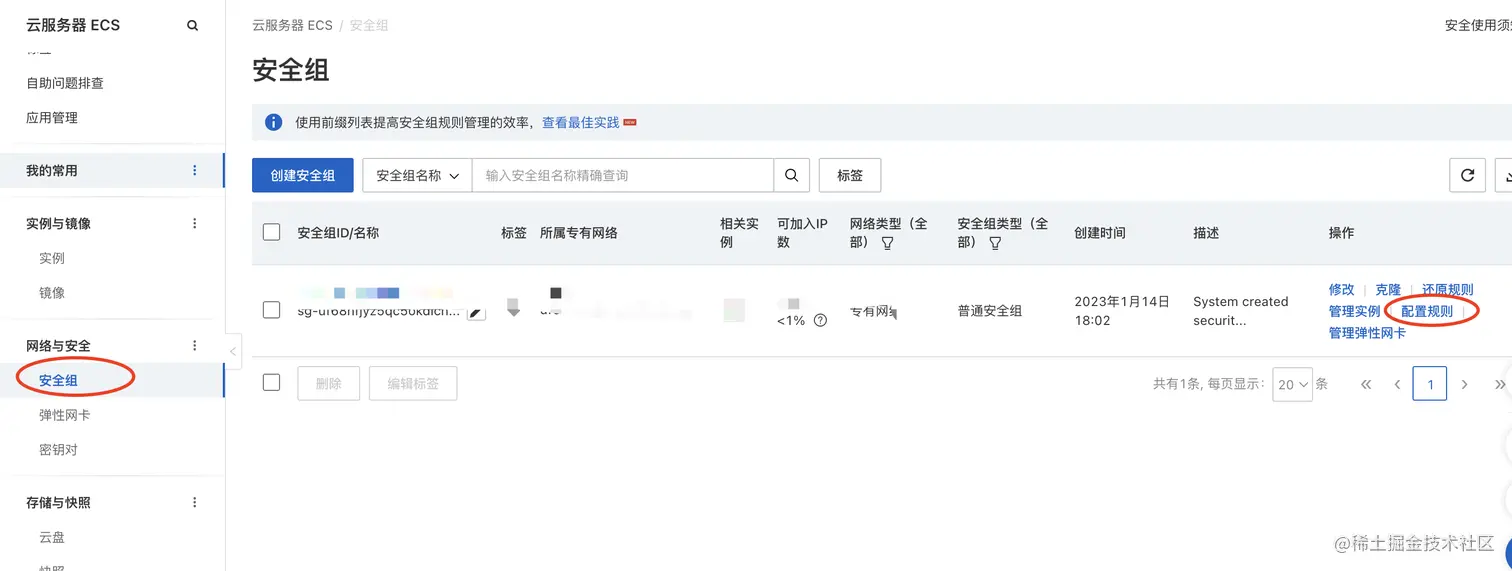1512x571 pixels.
Task: Click the System created securit... description
Action: point(1241,311)
